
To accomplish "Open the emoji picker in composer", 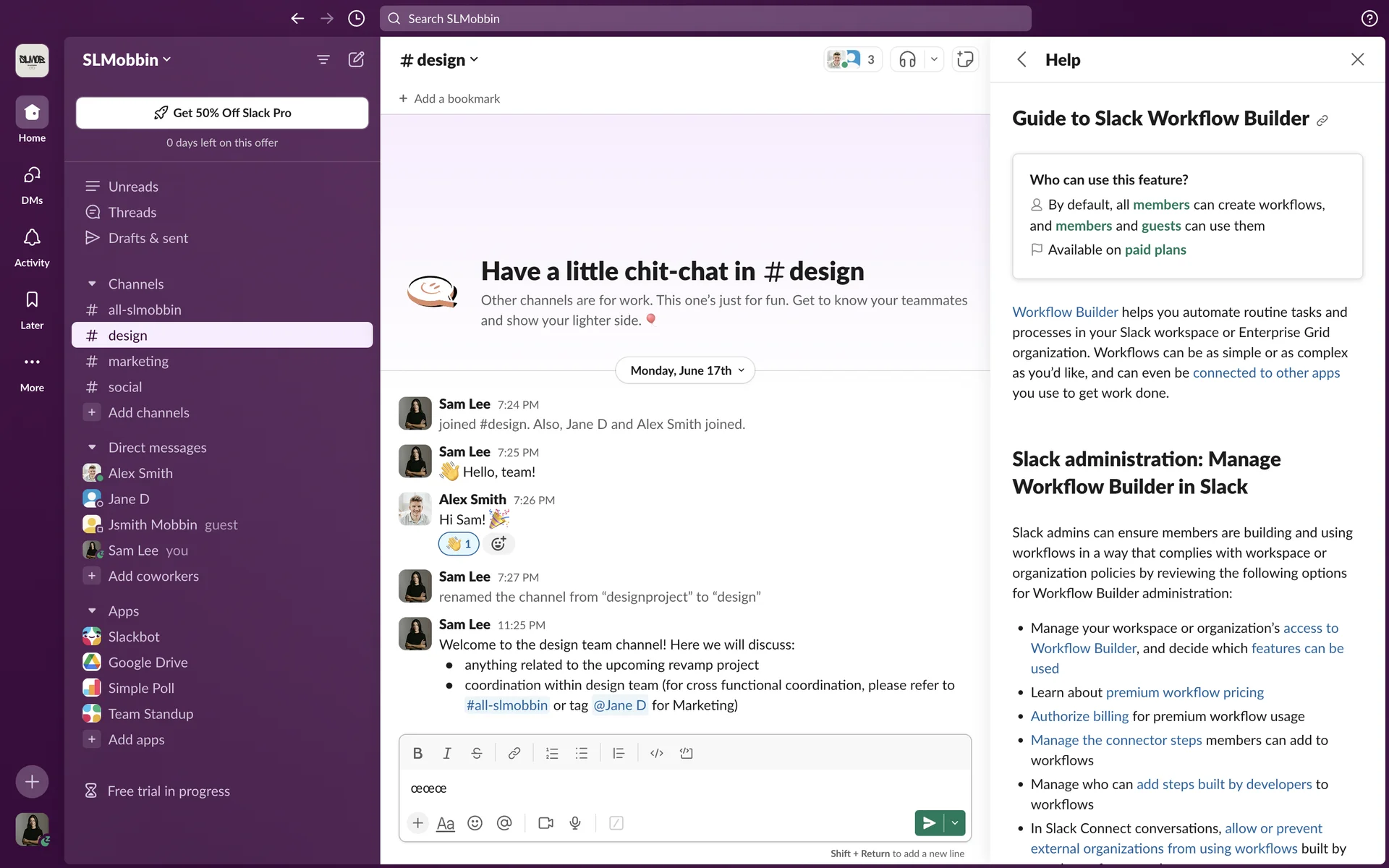I will pos(475,823).
